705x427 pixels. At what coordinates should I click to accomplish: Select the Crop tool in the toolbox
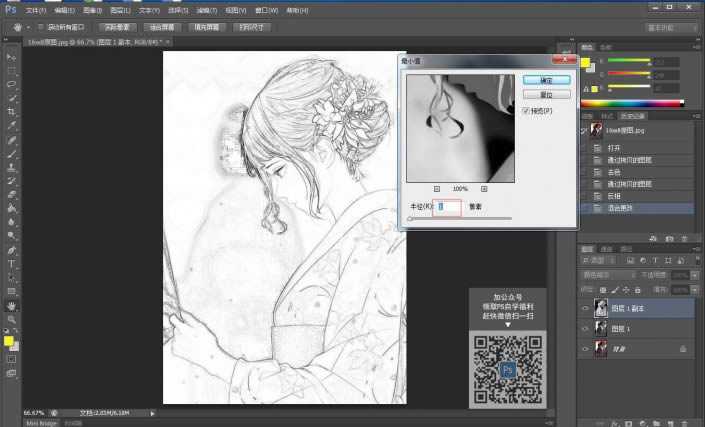(11, 113)
